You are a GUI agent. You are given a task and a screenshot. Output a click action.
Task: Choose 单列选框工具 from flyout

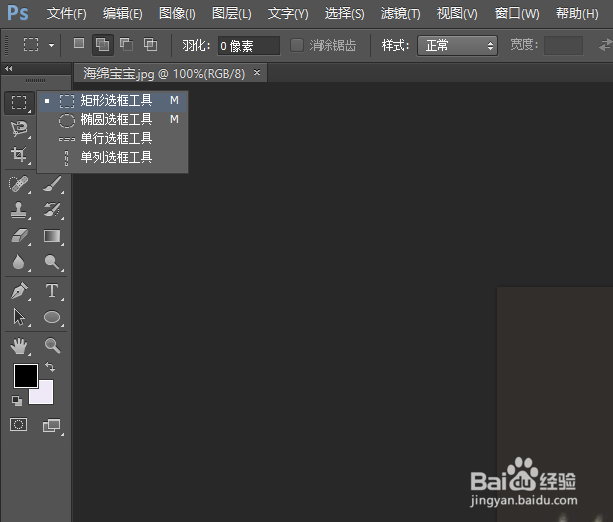tap(113, 157)
